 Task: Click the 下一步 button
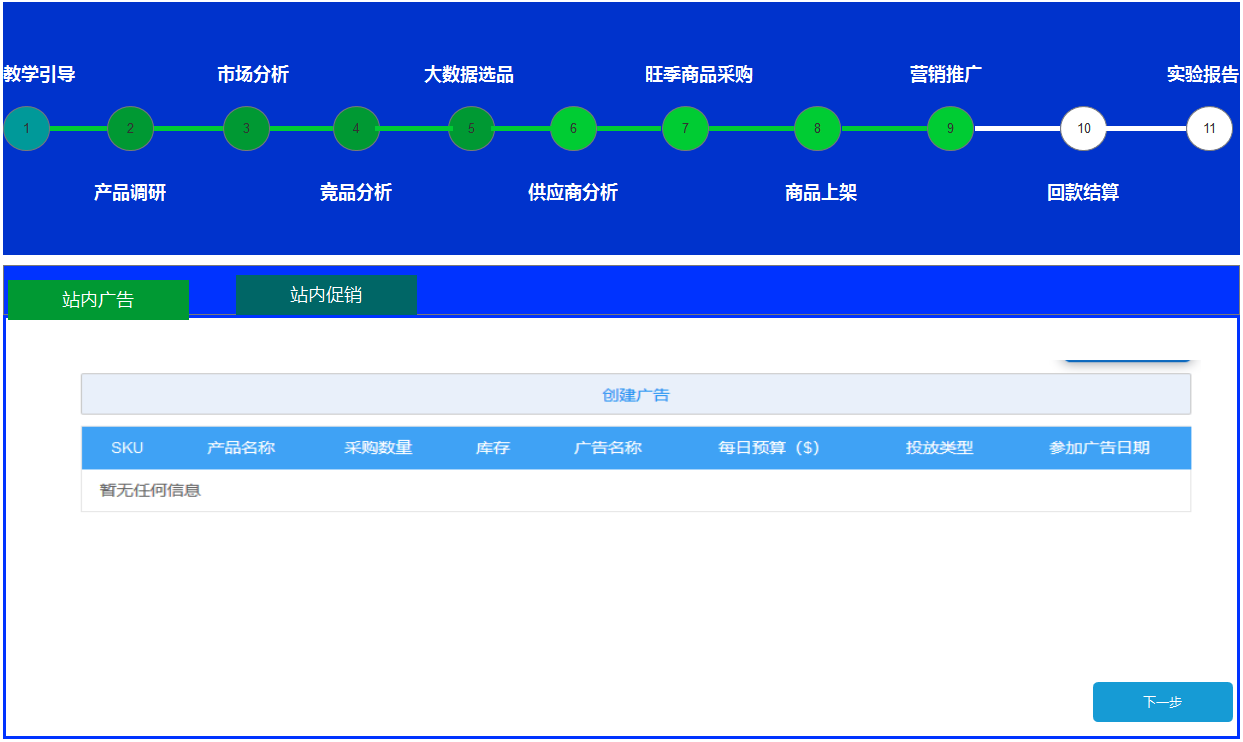1162,702
